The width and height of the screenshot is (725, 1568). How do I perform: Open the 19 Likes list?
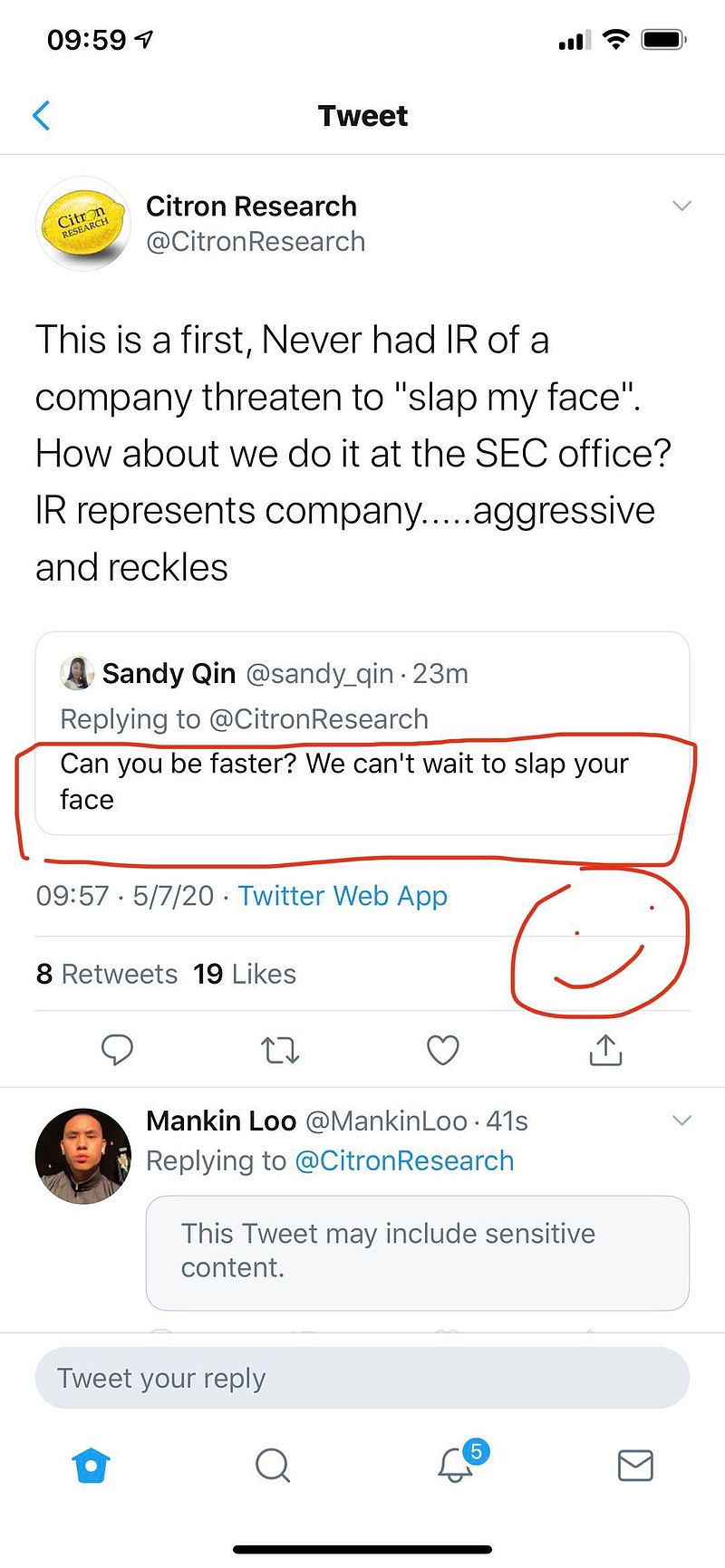tap(244, 974)
